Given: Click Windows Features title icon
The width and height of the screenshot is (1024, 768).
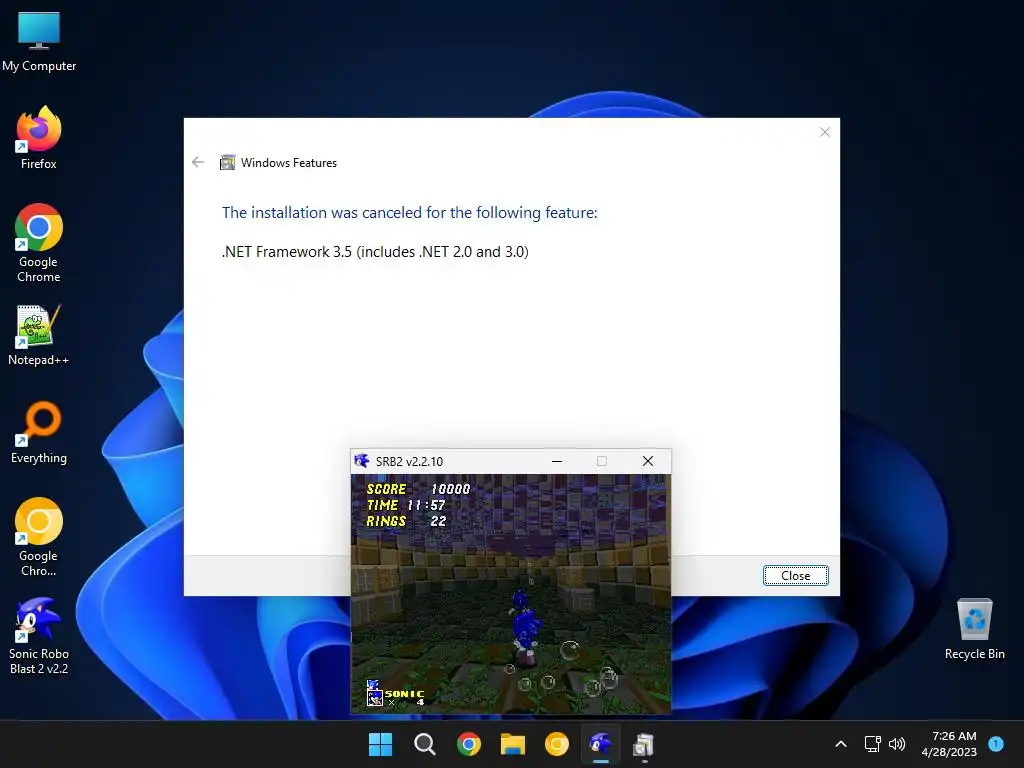Looking at the screenshot, I should coord(227,163).
